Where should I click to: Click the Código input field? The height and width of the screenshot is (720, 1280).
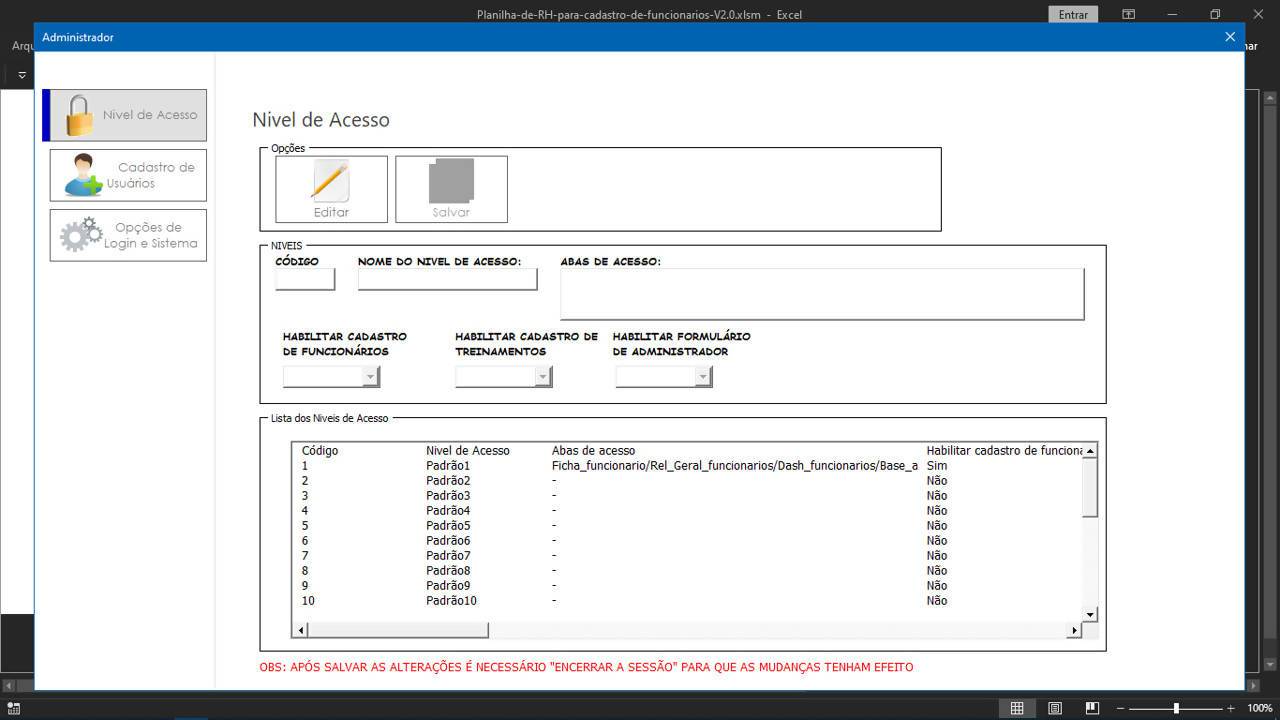click(305, 280)
